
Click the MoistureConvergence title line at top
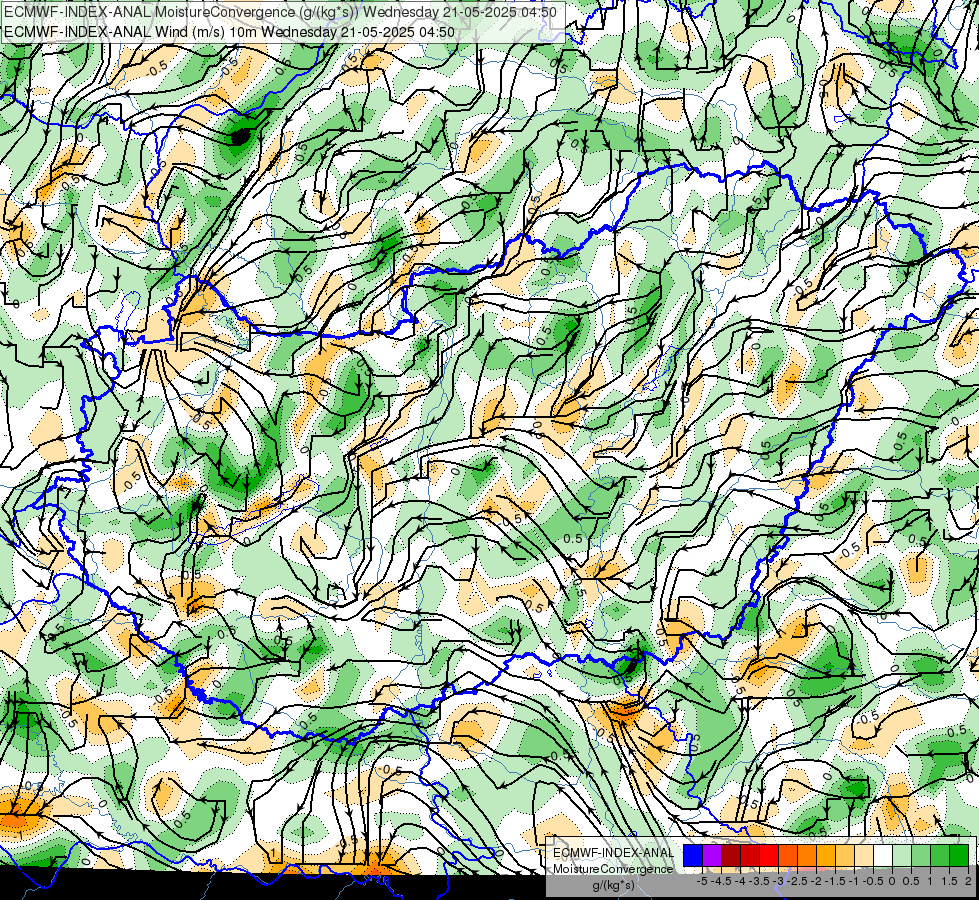tap(281, 12)
